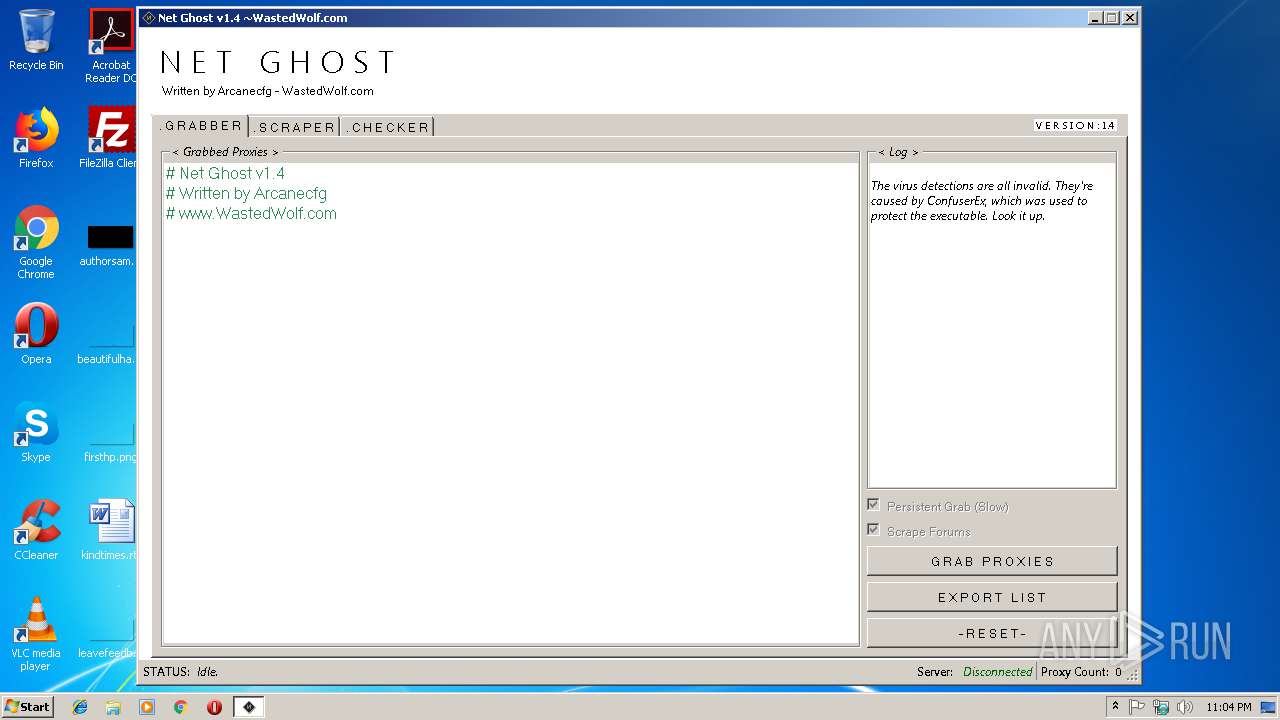
Task: Open Windows Media Player from taskbar
Action: tap(147, 707)
